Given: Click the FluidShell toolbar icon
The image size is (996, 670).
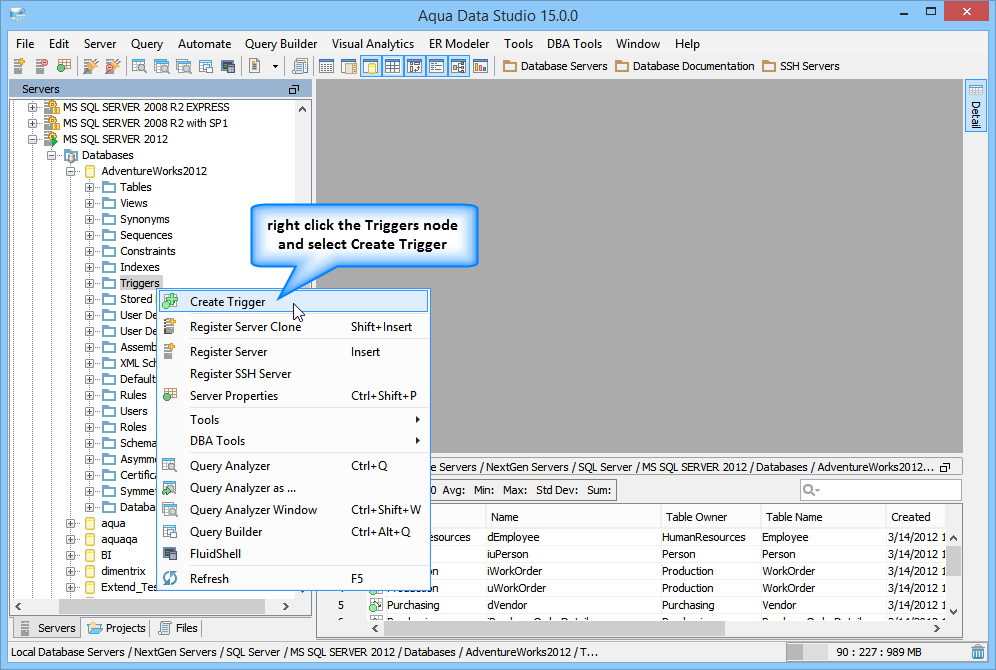Looking at the screenshot, I should coord(228,66).
